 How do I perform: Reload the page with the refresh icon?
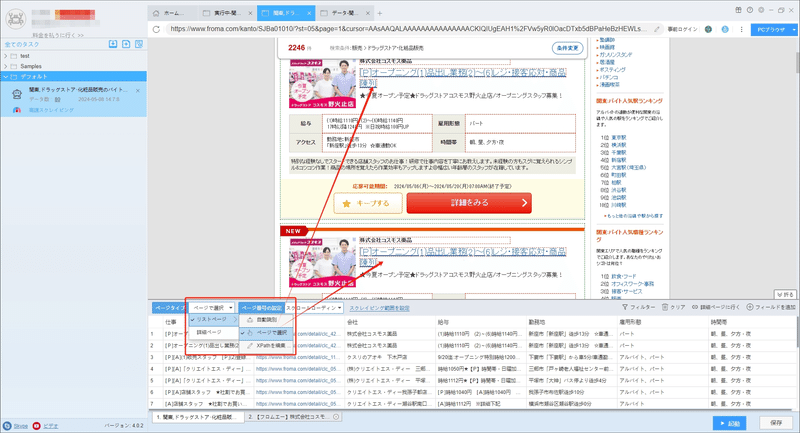156,29
